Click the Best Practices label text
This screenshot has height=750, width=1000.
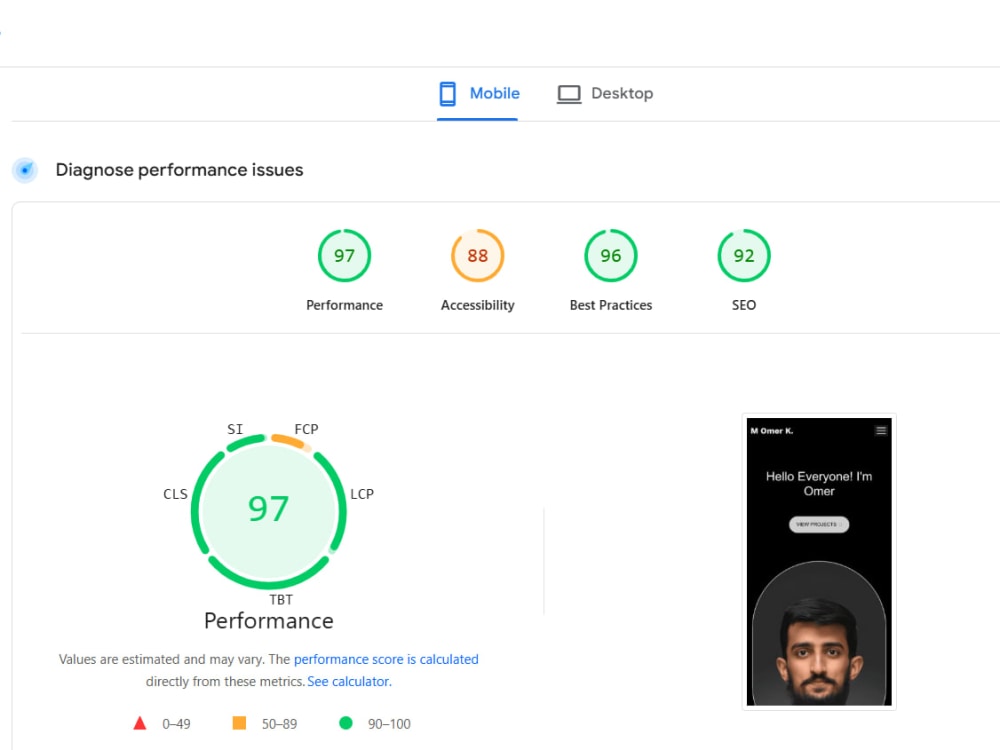tap(611, 305)
